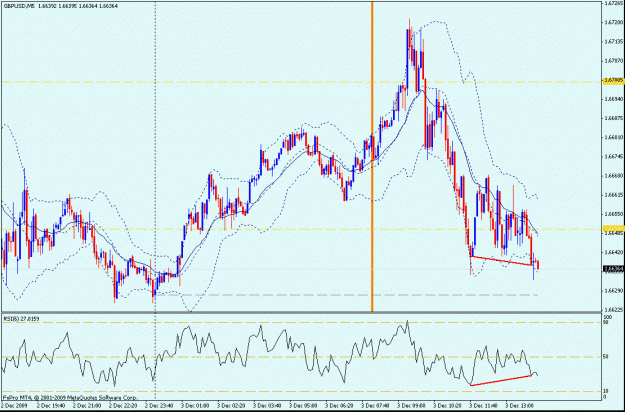Select the upper yellow dashed horizontal line

pos(301,82)
